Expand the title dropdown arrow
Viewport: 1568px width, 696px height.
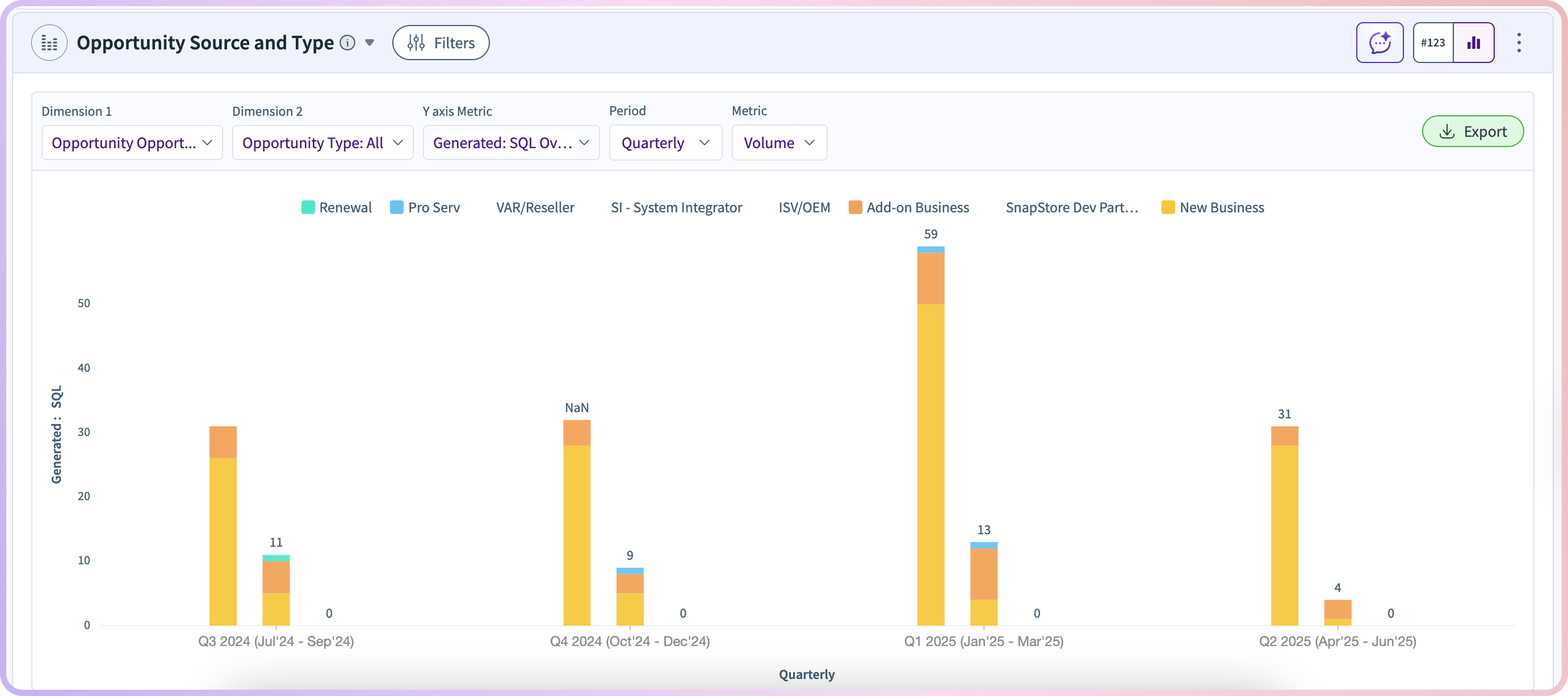pyautogui.click(x=370, y=43)
